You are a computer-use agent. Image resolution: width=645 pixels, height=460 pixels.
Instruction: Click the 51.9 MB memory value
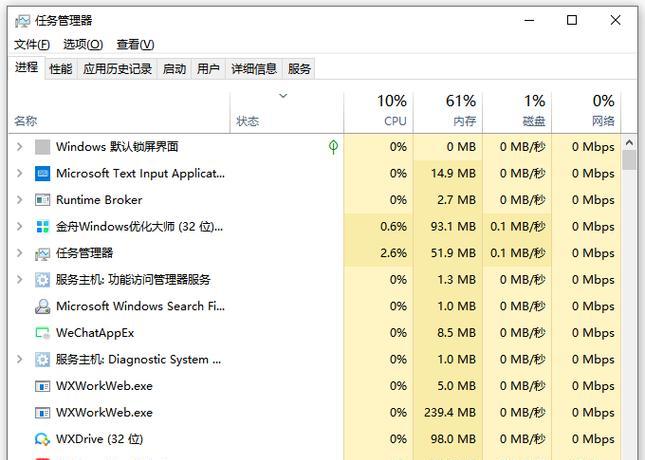pos(453,253)
